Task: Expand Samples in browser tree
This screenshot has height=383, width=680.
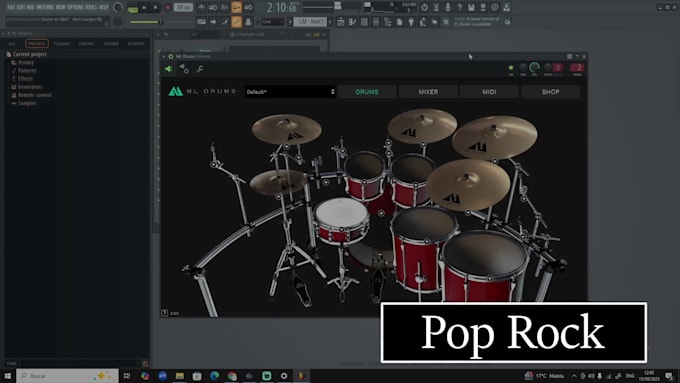Action: (24, 103)
